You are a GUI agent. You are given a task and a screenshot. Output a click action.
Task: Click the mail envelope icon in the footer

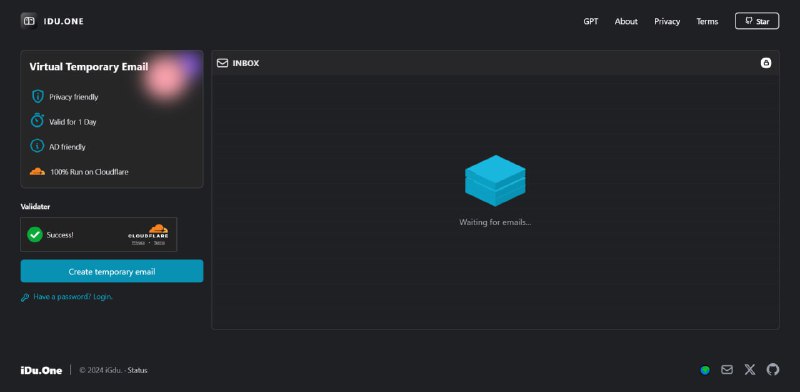727,370
